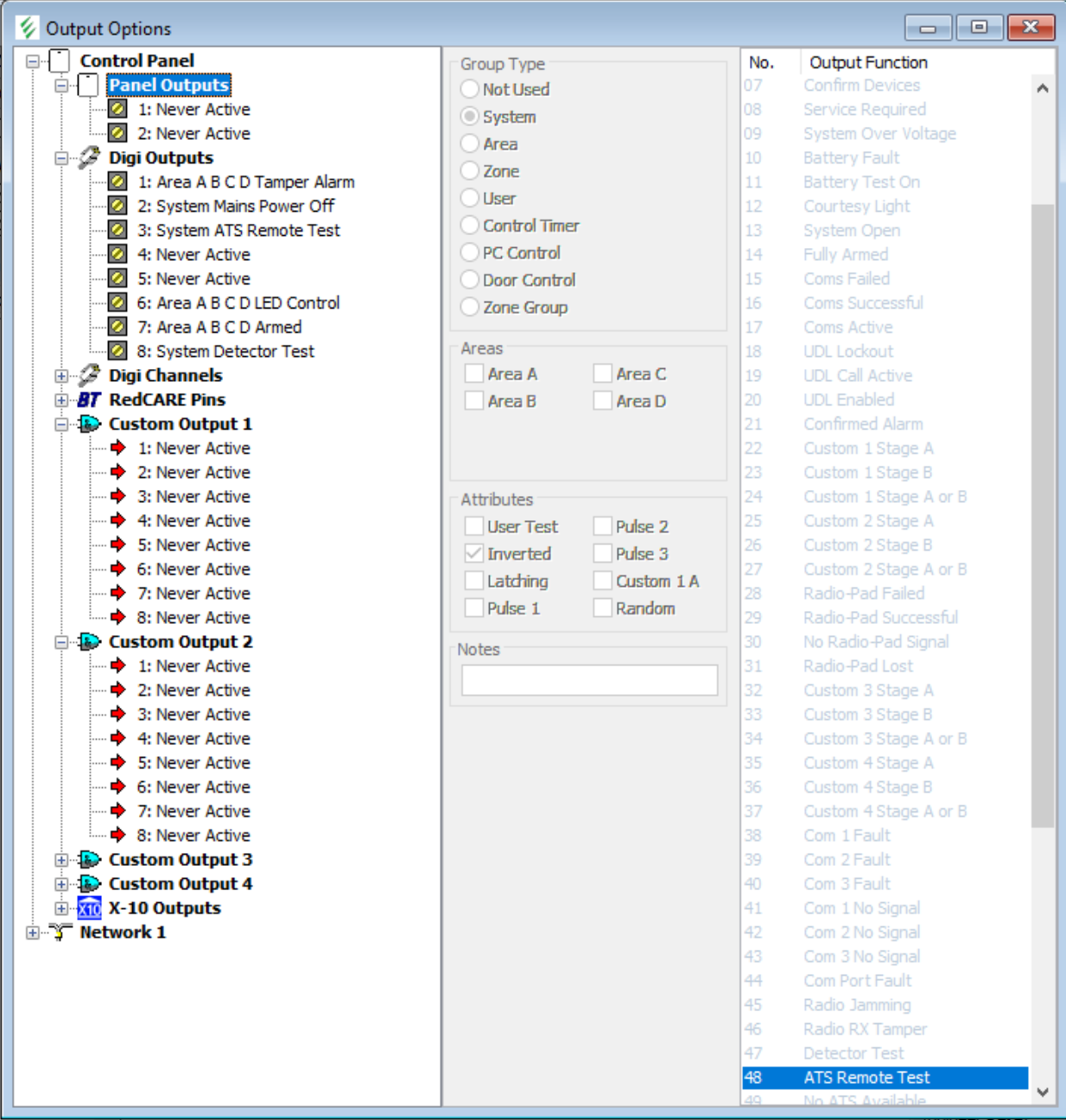
Task: Enable the Area C checkbox
Action: (x=603, y=374)
